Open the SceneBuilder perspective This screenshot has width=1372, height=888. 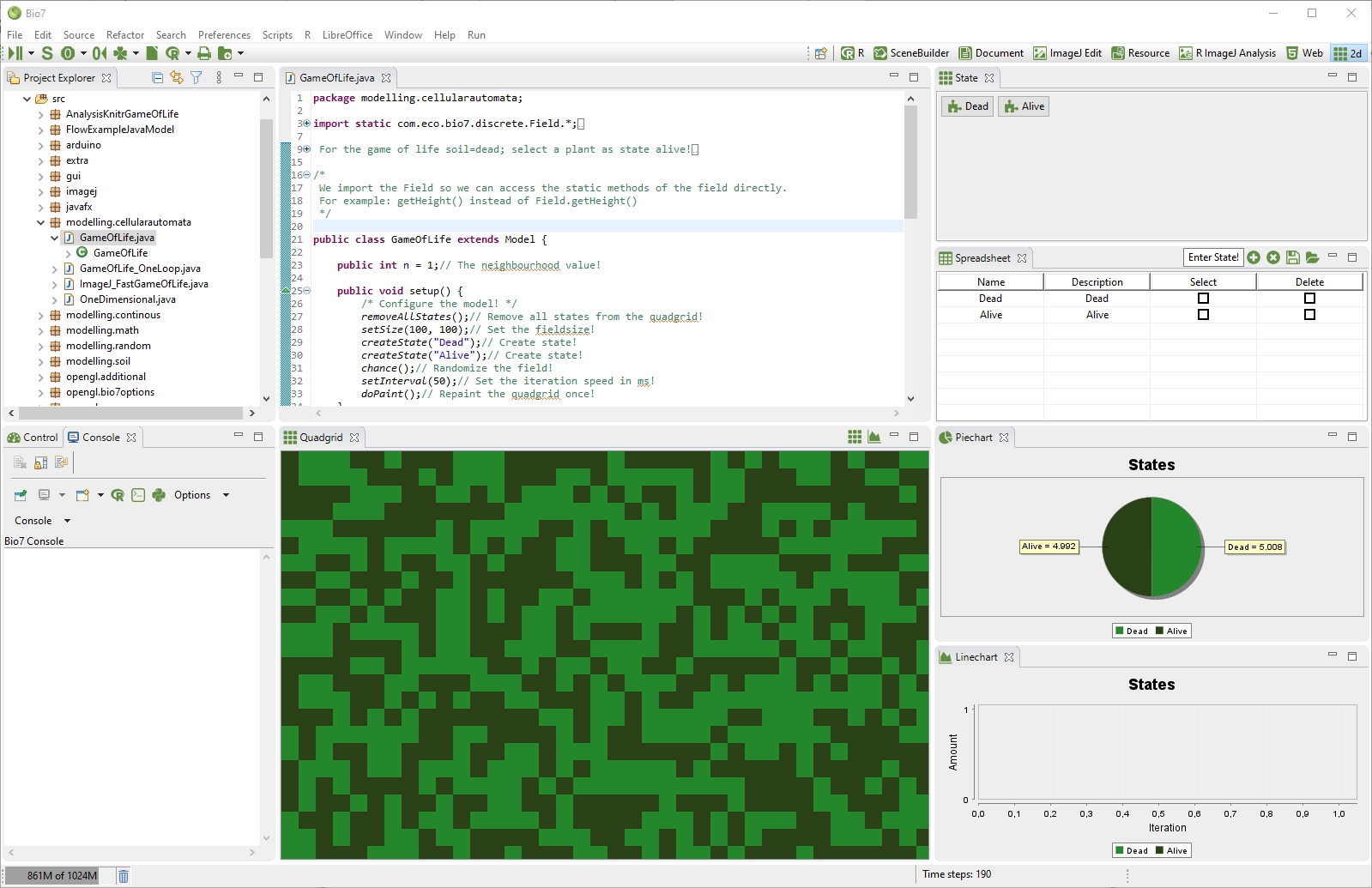point(911,53)
